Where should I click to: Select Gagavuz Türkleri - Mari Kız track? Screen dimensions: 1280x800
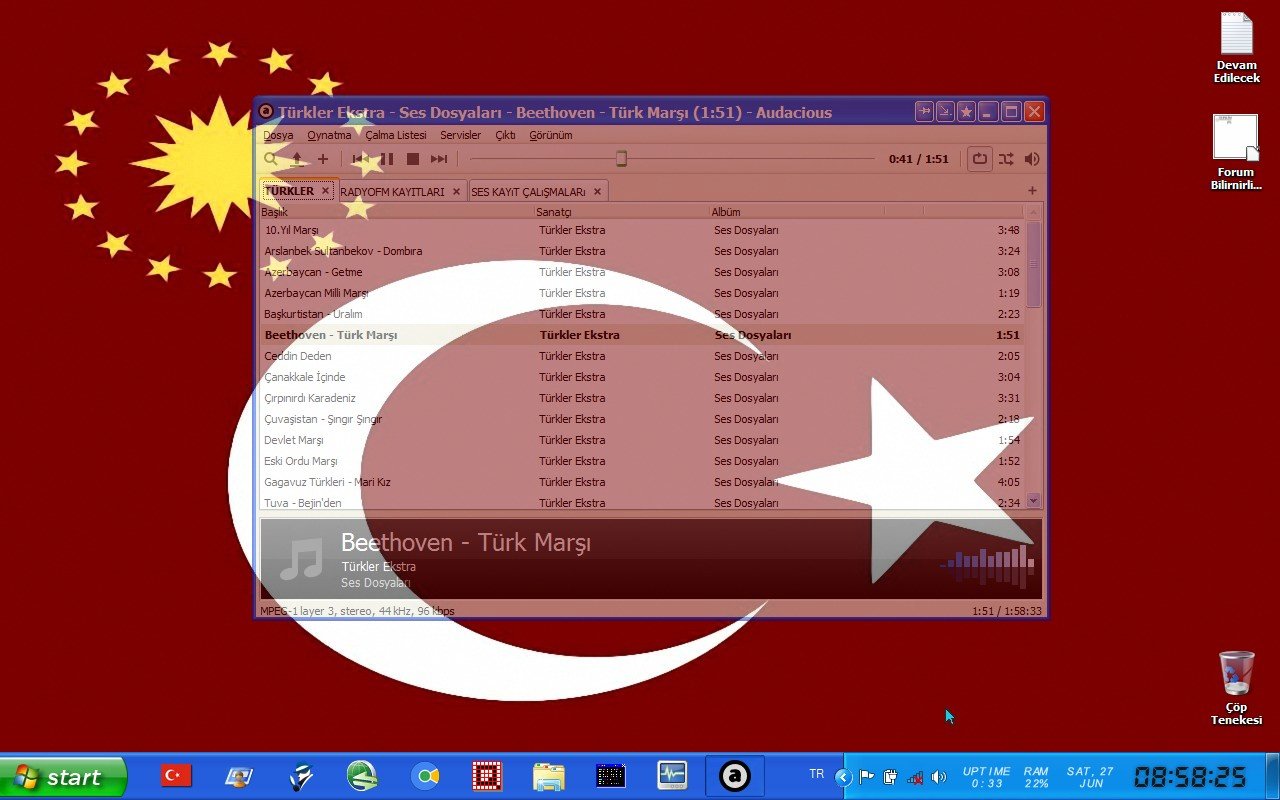641,482
